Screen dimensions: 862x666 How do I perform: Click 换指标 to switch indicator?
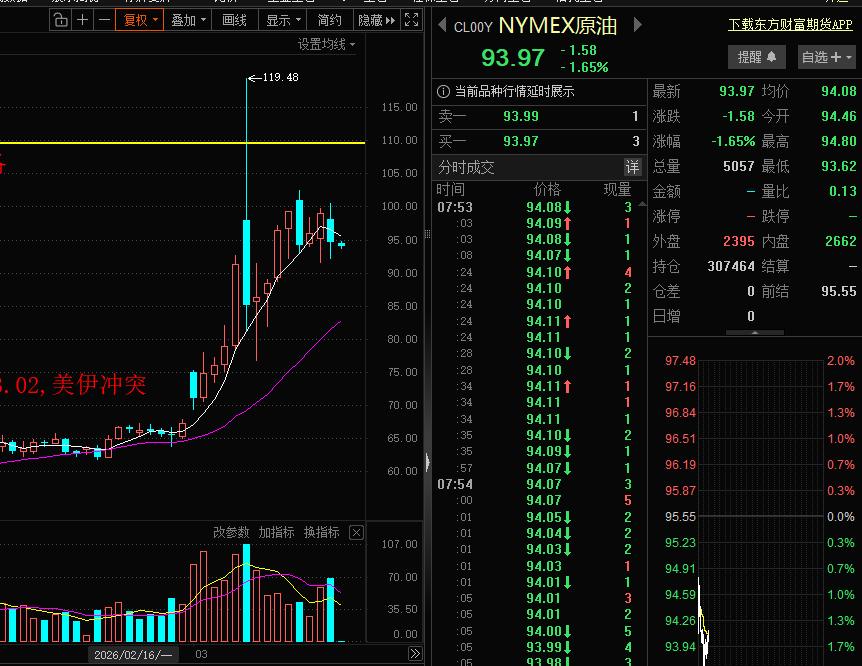pos(322,532)
